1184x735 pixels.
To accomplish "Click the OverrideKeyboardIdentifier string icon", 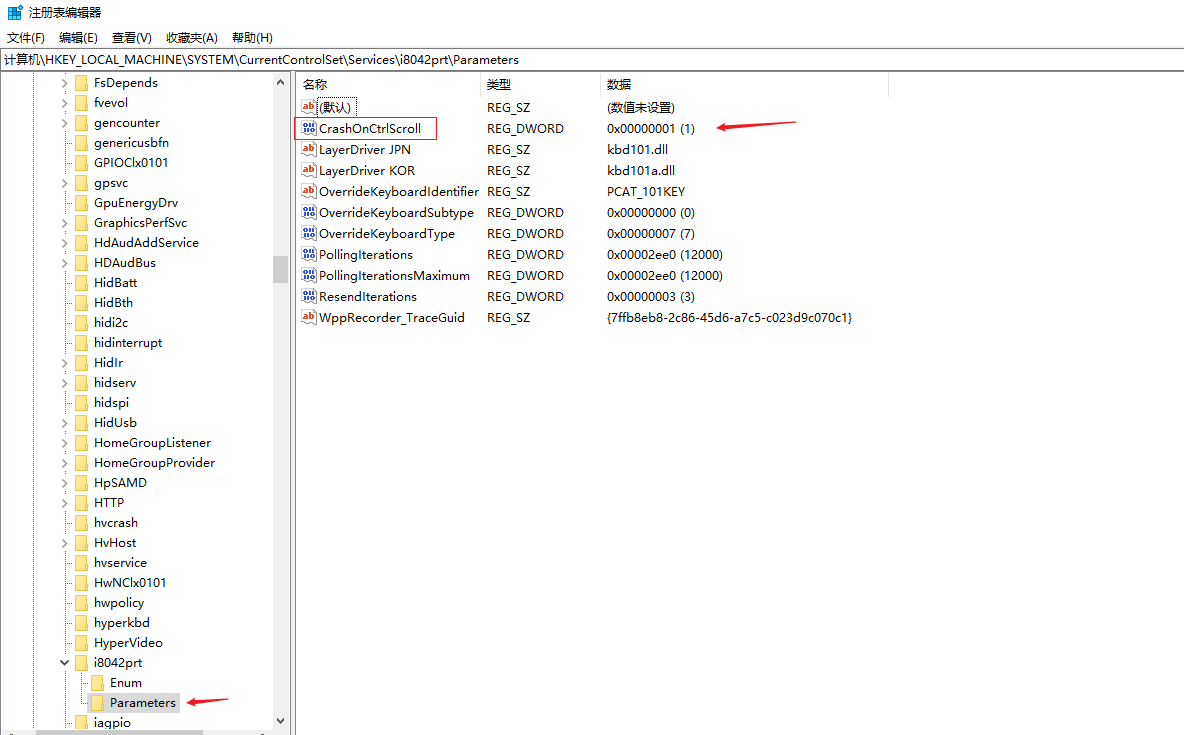I will point(309,192).
